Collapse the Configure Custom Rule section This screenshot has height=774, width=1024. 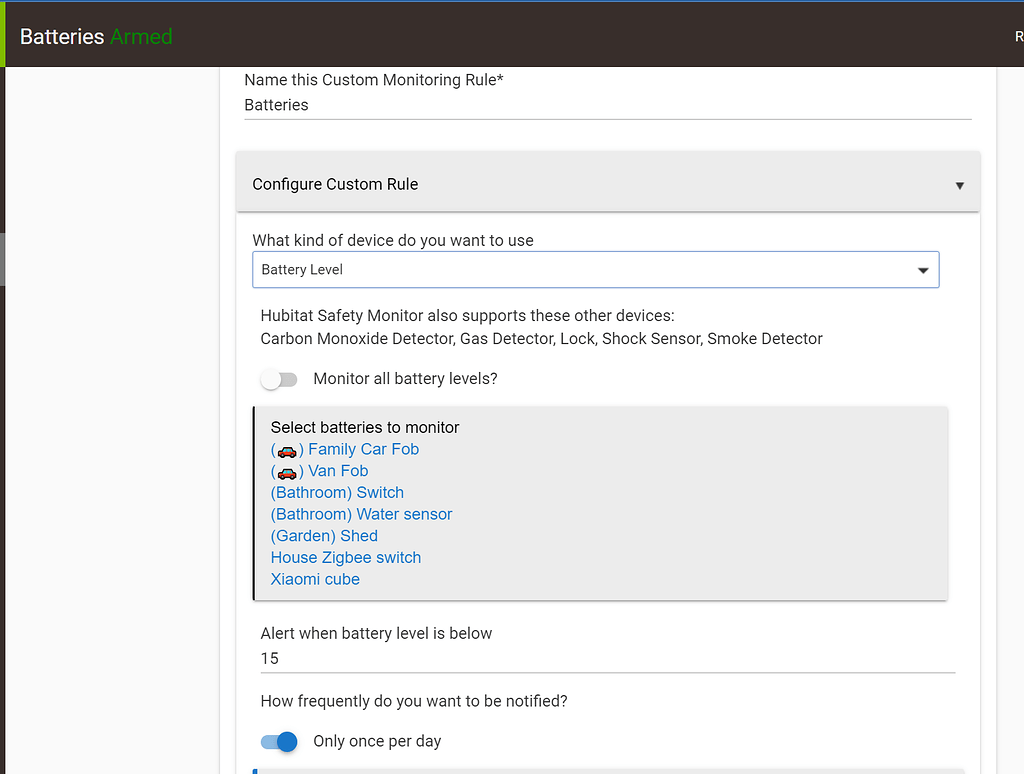(x=959, y=184)
